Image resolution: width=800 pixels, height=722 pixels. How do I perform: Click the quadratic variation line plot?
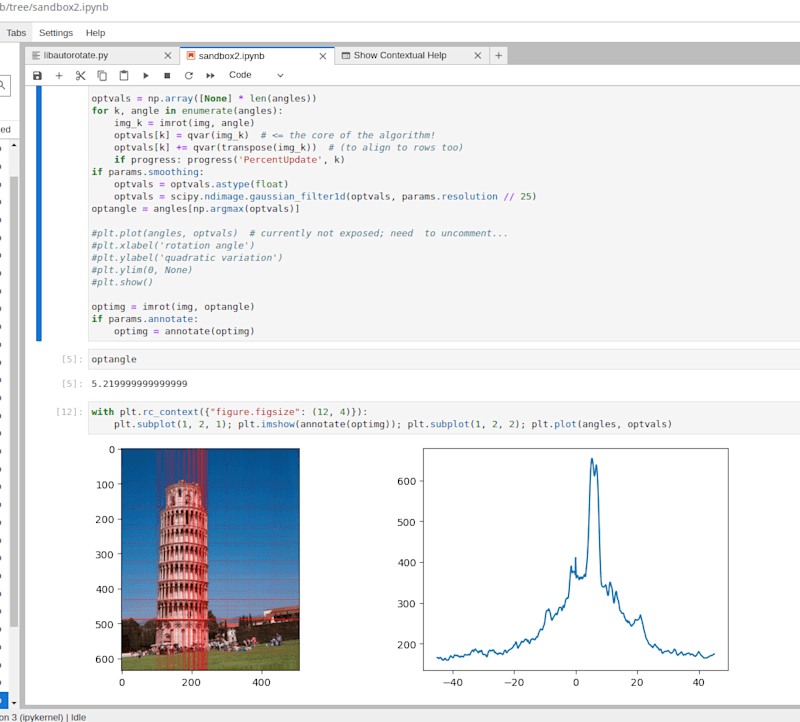point(576,559)
